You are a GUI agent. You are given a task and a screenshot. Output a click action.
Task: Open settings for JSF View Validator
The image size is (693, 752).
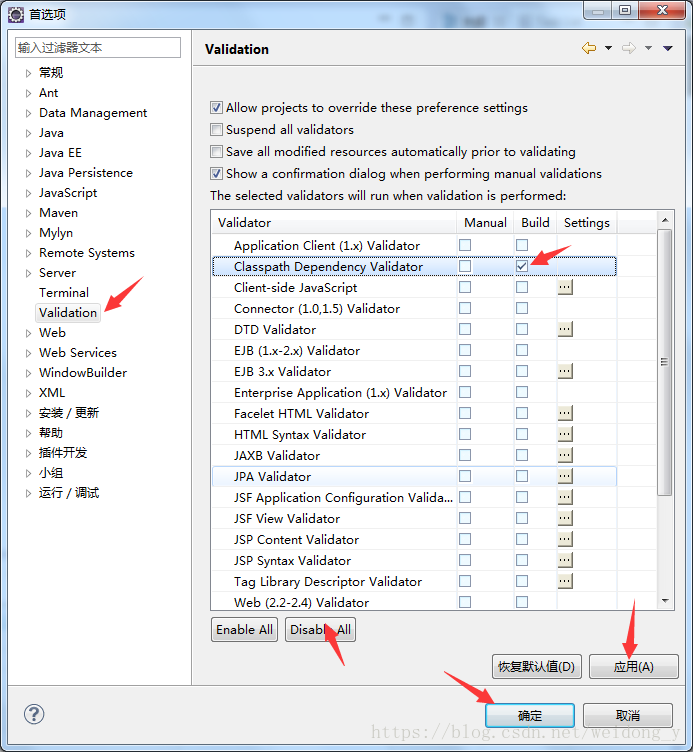tap(565, 518)
